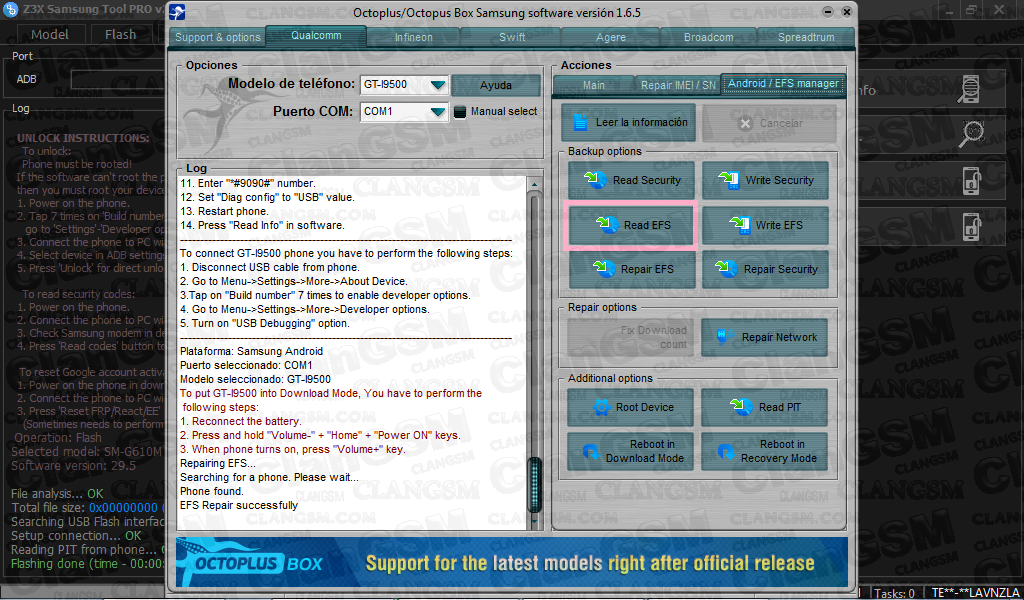
Task: Click 'Puerto seleccionado: COM1' in the log
Action: [x=246, y=365]
